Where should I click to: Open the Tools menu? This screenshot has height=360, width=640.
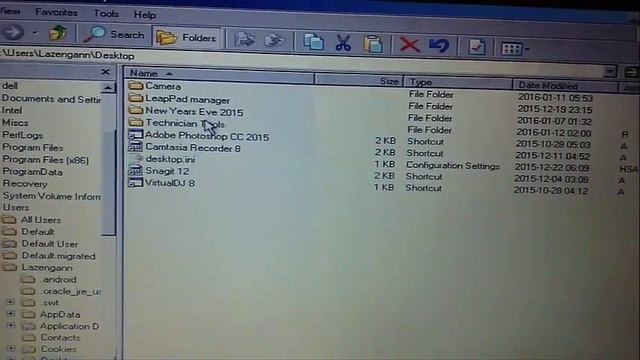pyautogui.click(x=106, y=13)
